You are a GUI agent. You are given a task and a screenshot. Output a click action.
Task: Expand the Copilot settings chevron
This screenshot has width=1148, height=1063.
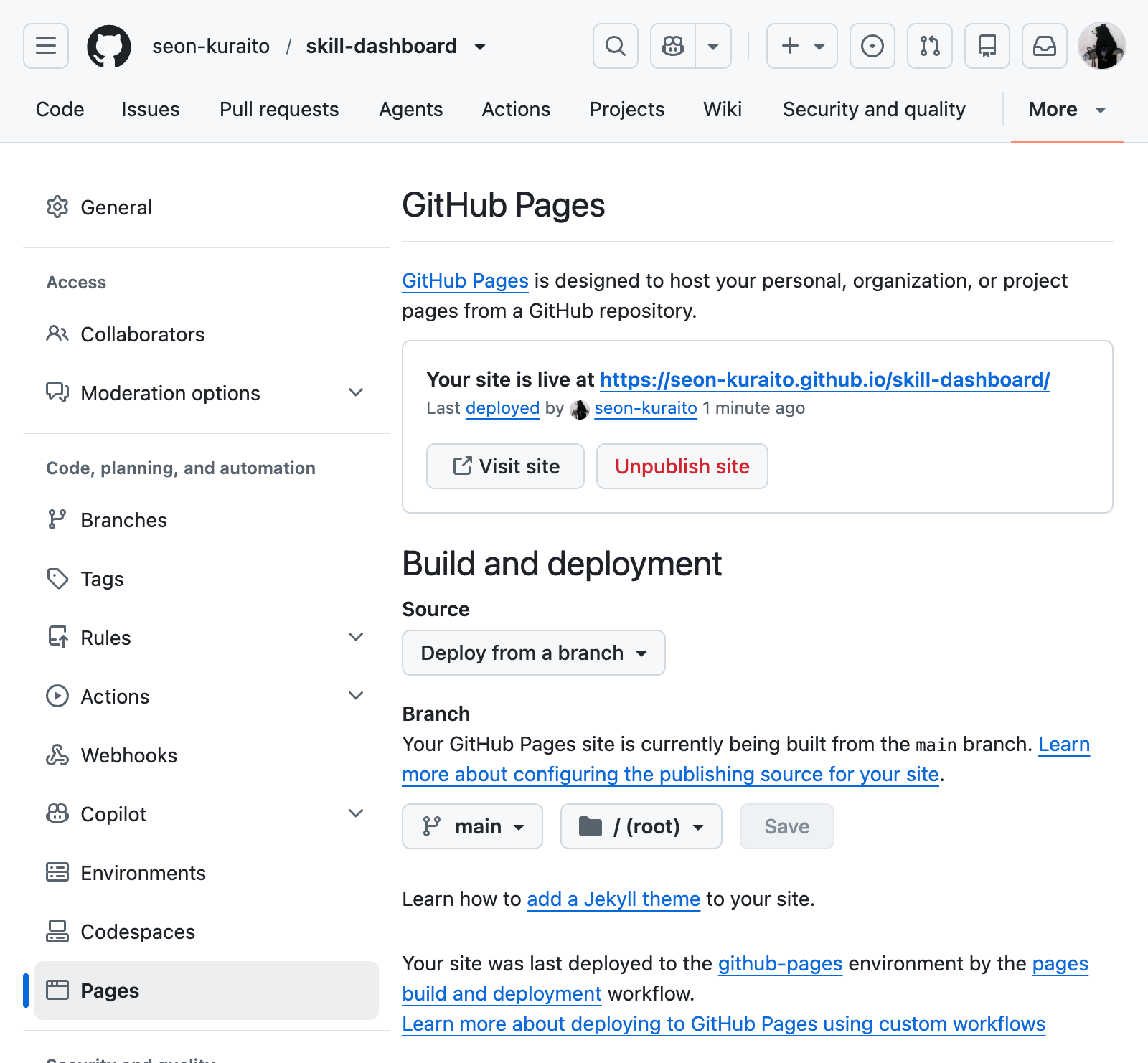click(356, 813)
